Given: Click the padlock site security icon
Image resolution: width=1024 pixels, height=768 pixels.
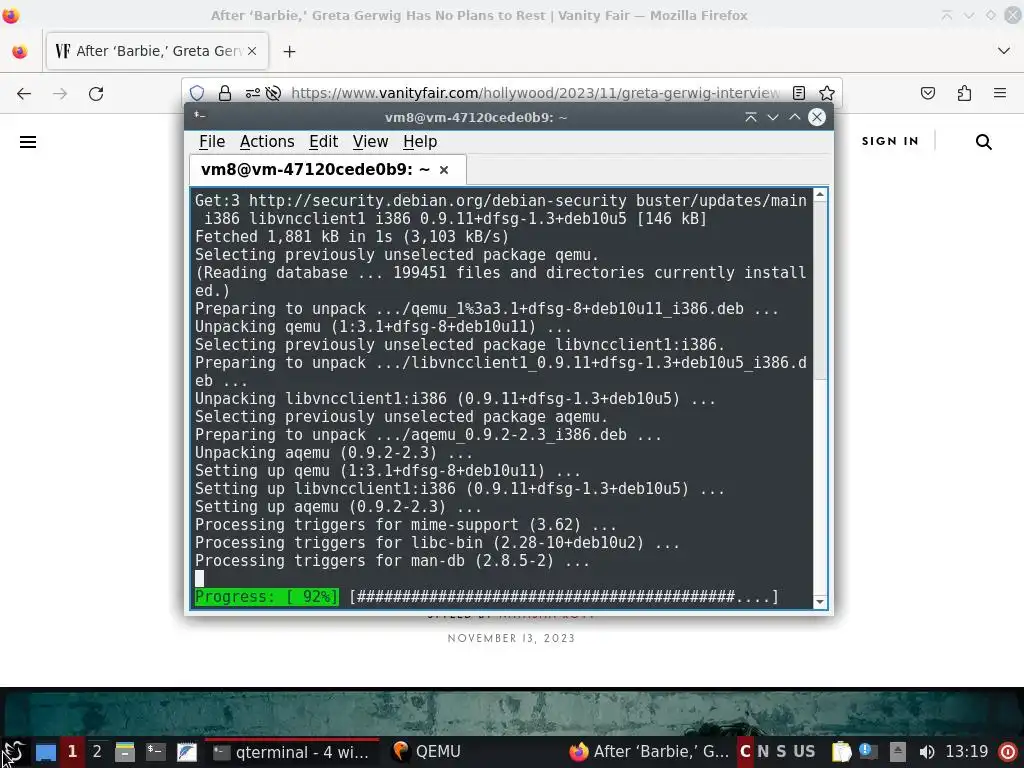Looking at the screenshot, I should point(225,93).
